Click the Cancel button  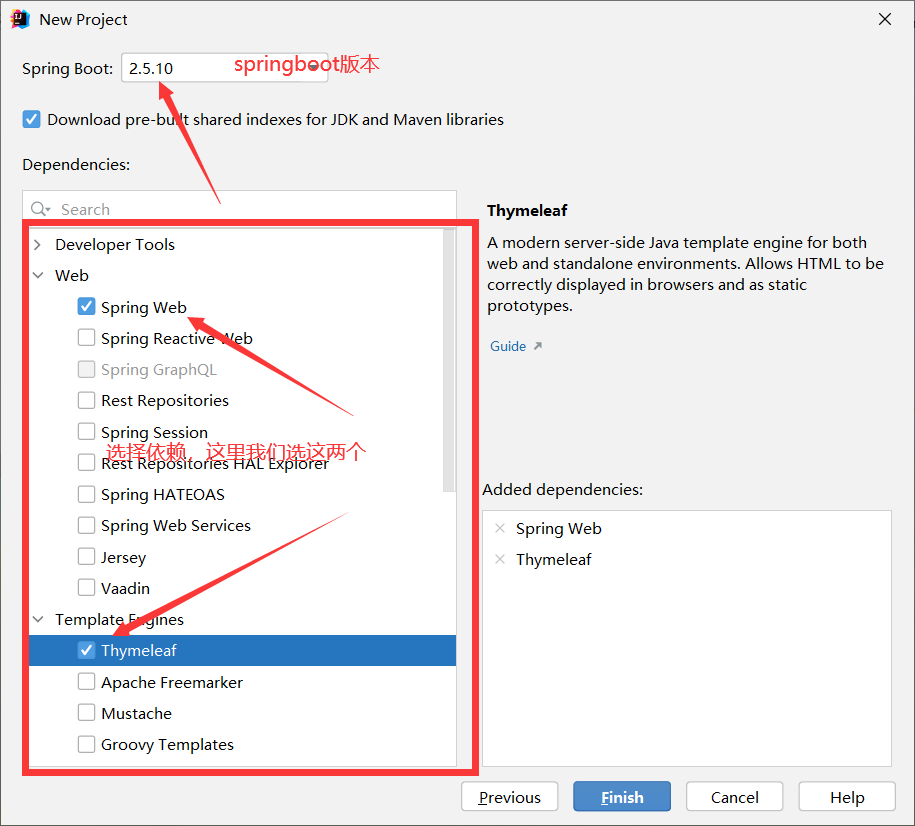[735, 797]
